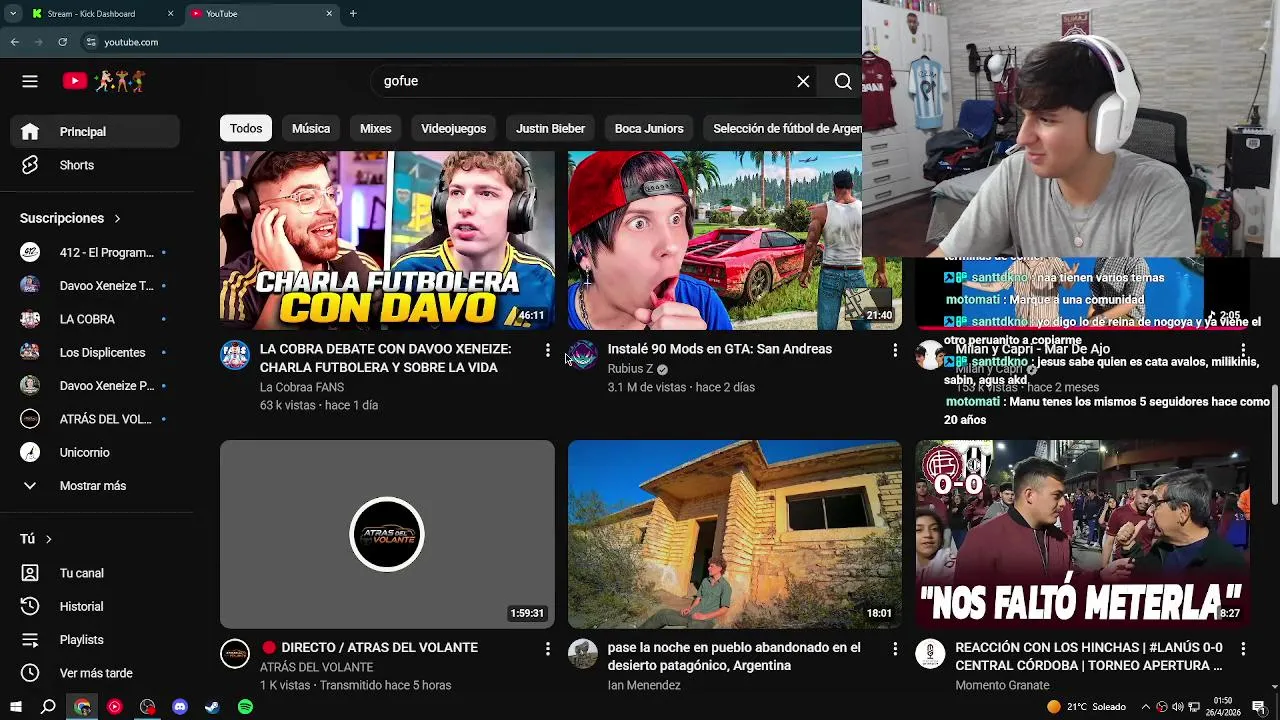Open Principal in the sidebar
1280x720 pixels.
point(96,132)
